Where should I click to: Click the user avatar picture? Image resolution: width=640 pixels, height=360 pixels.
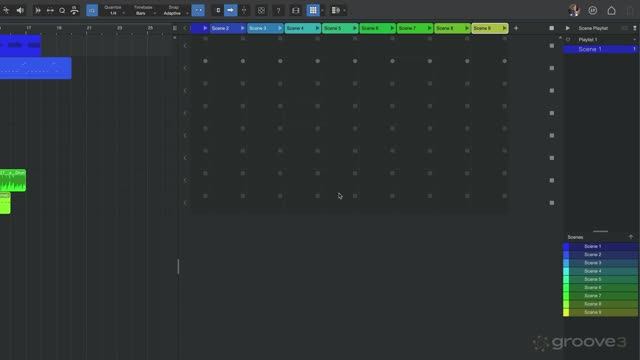574,11
